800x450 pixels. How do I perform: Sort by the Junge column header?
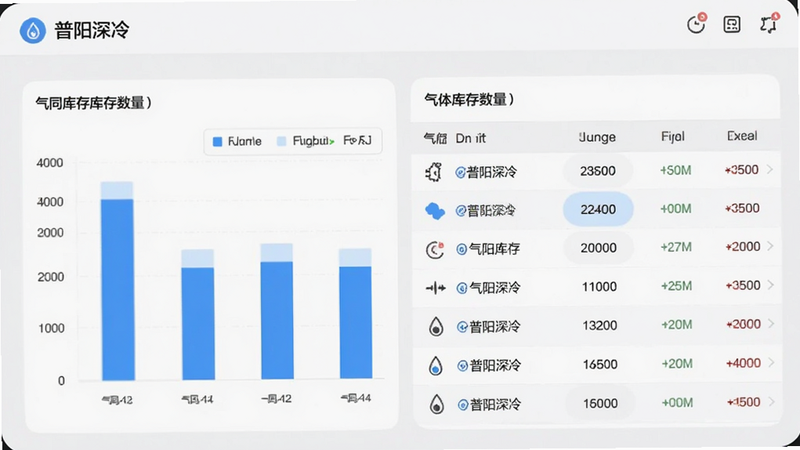(x=597, y=137)
